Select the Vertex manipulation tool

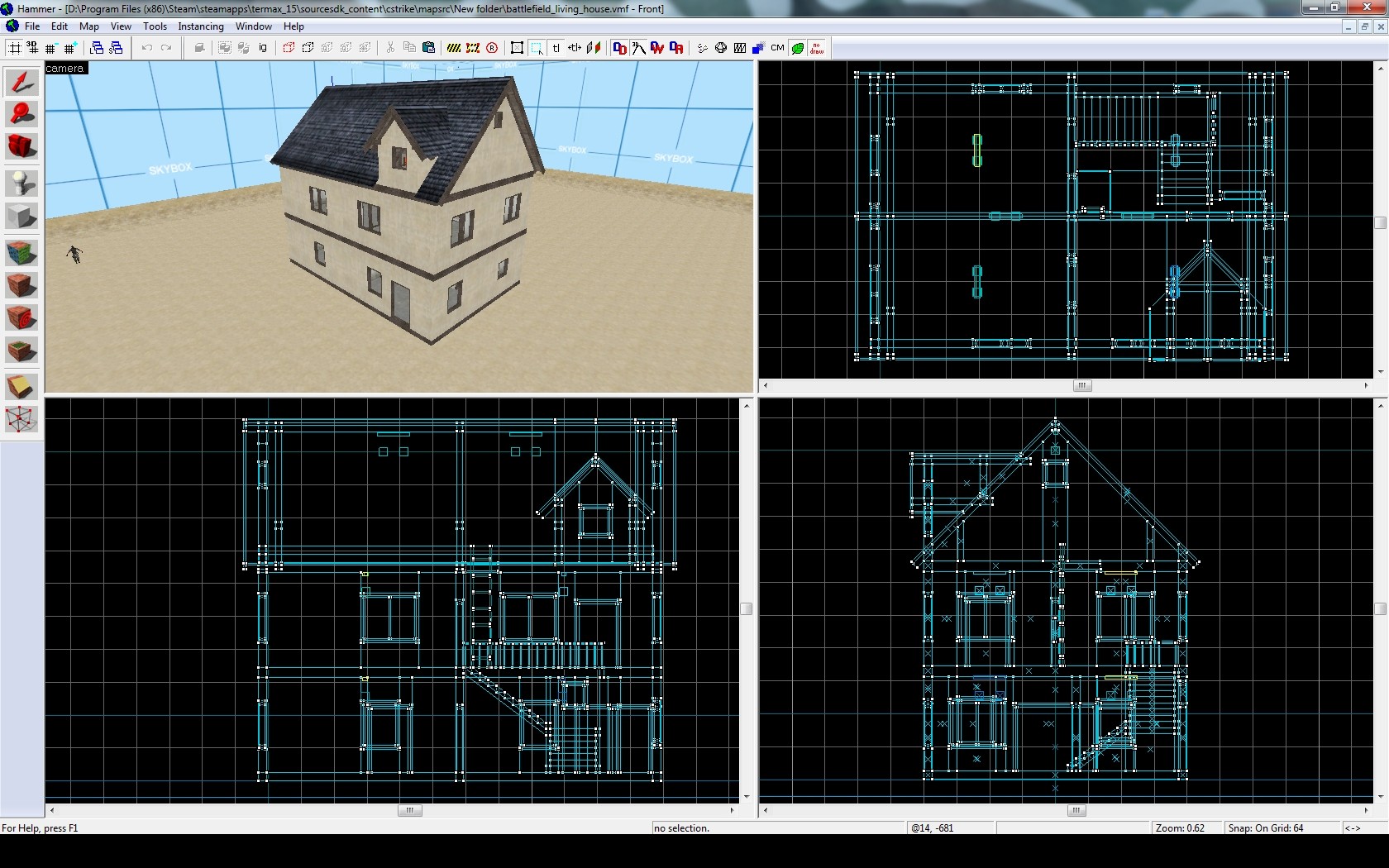tap(21, 419)
